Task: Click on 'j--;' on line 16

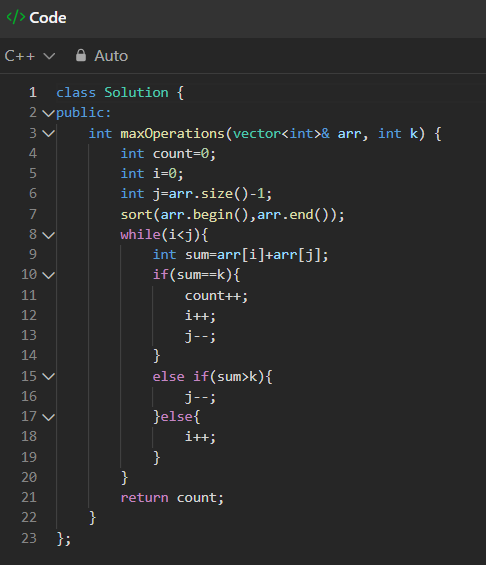Action: tap(200, 397)
